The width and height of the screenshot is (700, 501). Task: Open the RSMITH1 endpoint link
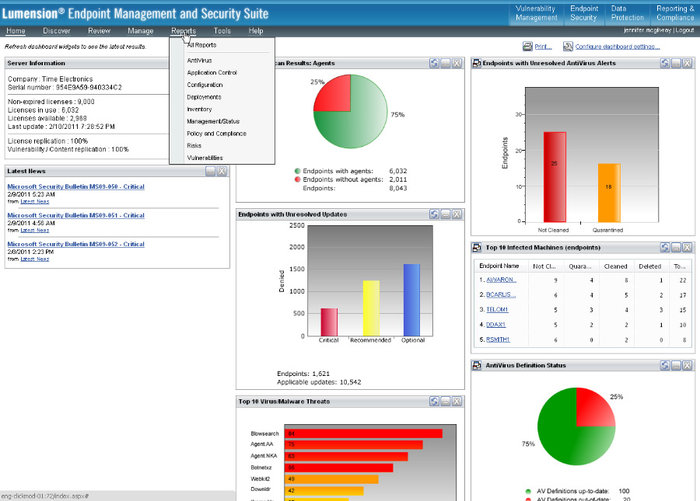click(x=498, y=340)
